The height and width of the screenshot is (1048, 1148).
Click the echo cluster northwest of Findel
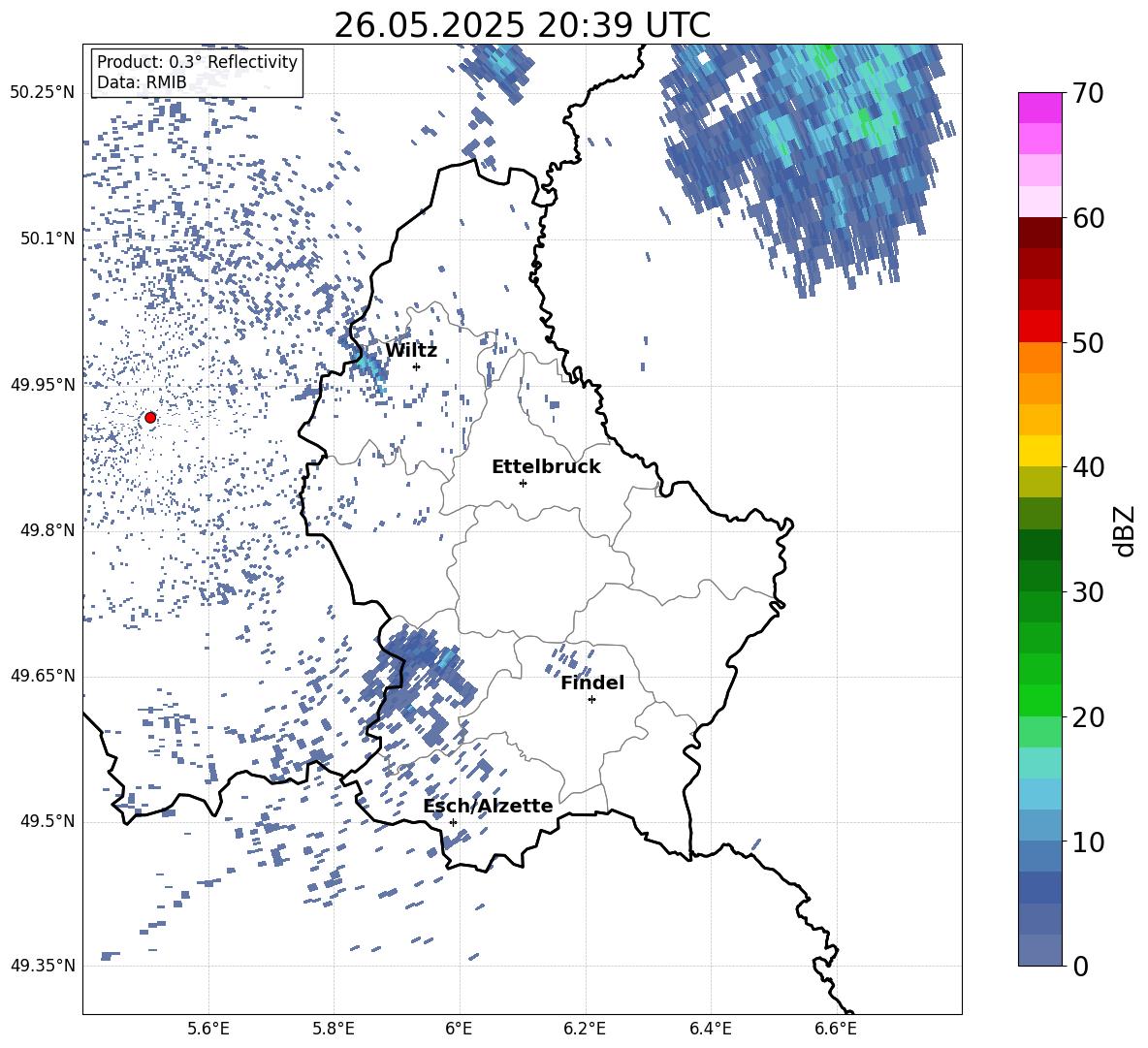coord(569,658)
